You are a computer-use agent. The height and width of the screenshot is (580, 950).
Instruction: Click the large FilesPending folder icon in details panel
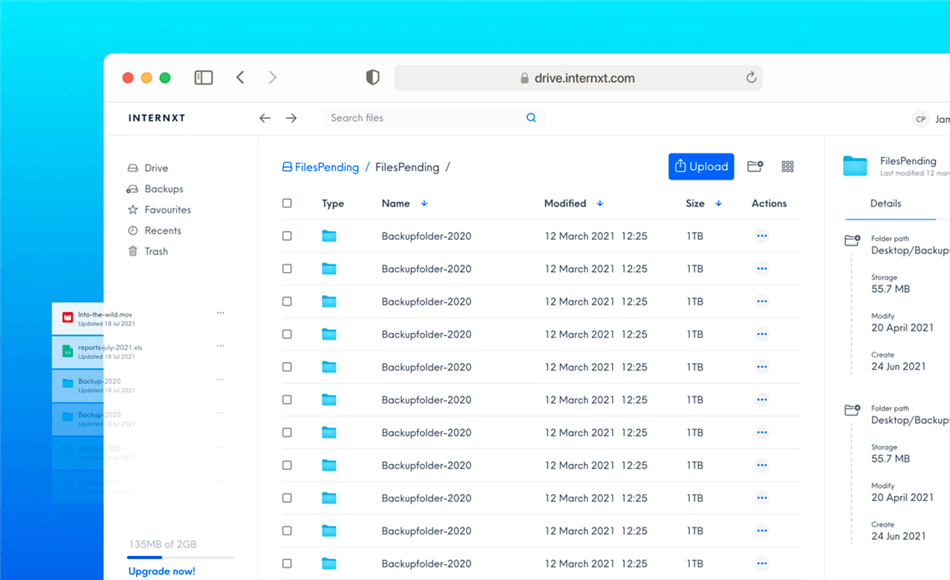[x=855, y=165]
